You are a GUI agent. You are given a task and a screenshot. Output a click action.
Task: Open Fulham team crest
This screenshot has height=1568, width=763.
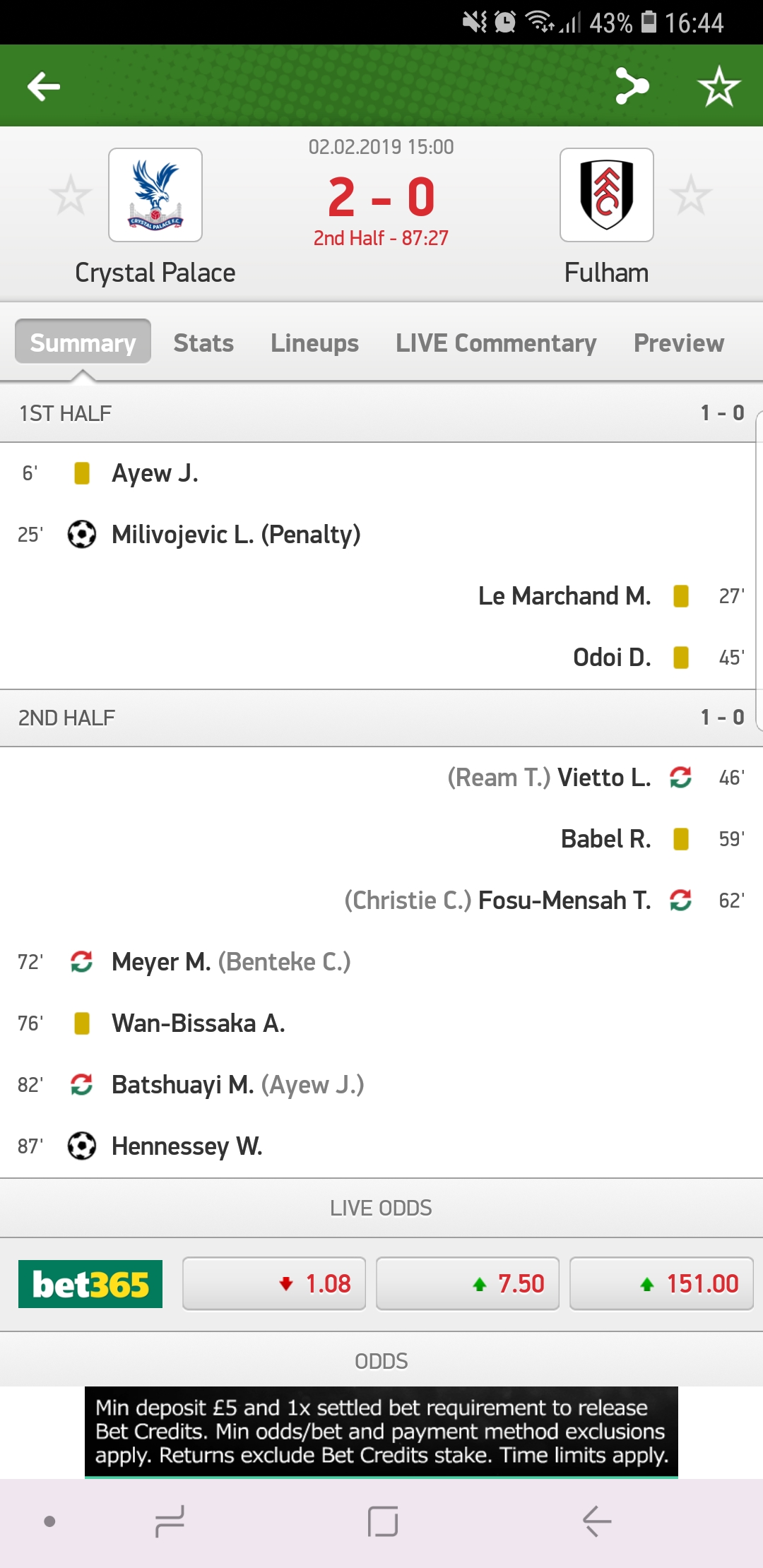606,195
